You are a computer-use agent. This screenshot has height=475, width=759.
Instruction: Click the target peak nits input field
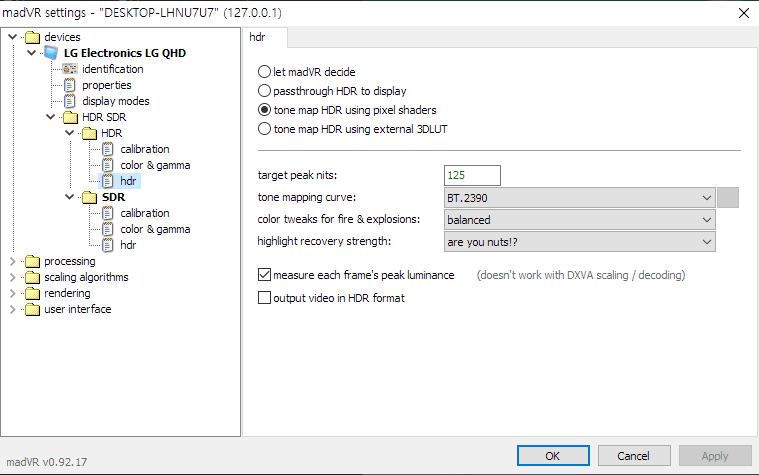click(472, 176)
